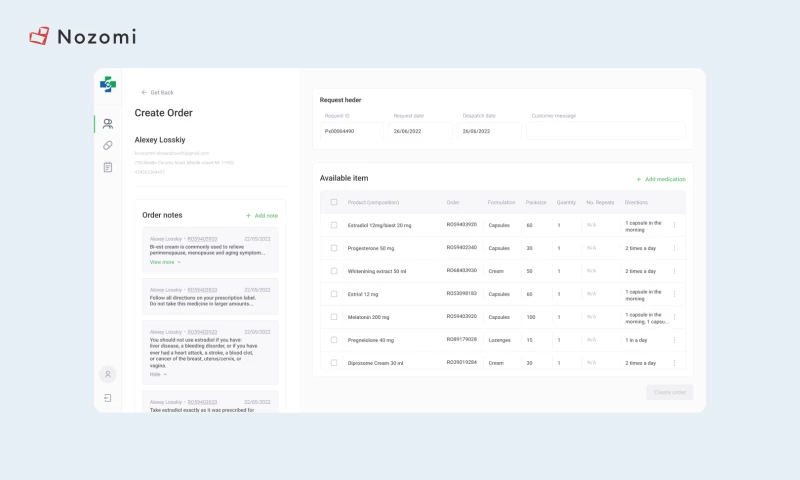Click the Quantity column header
The width and height of the screenshot is (800, 480).
pyautogui.click(x=566, y=203)
